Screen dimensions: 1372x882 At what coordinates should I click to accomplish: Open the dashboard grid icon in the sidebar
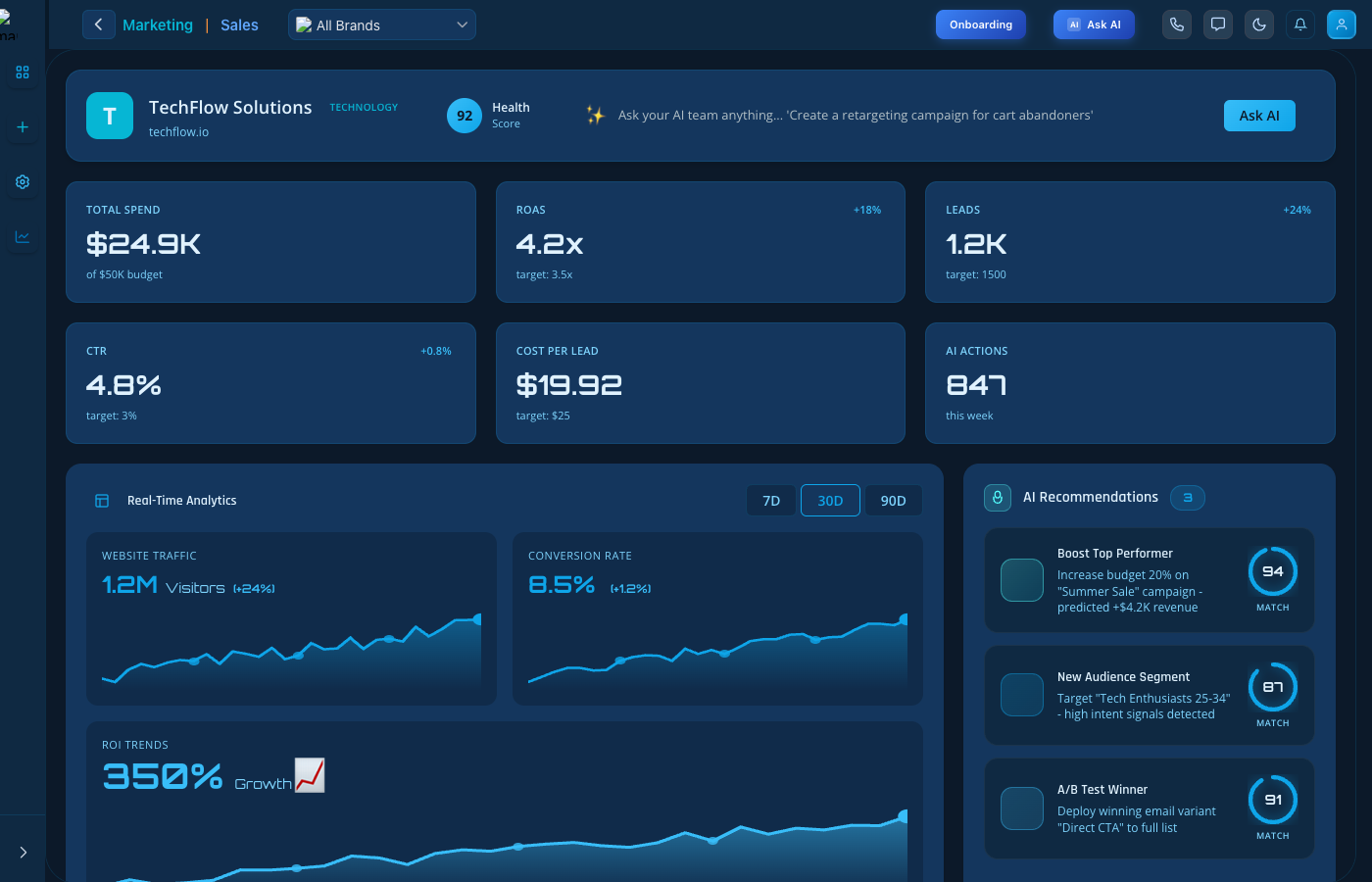coord(23,73)
